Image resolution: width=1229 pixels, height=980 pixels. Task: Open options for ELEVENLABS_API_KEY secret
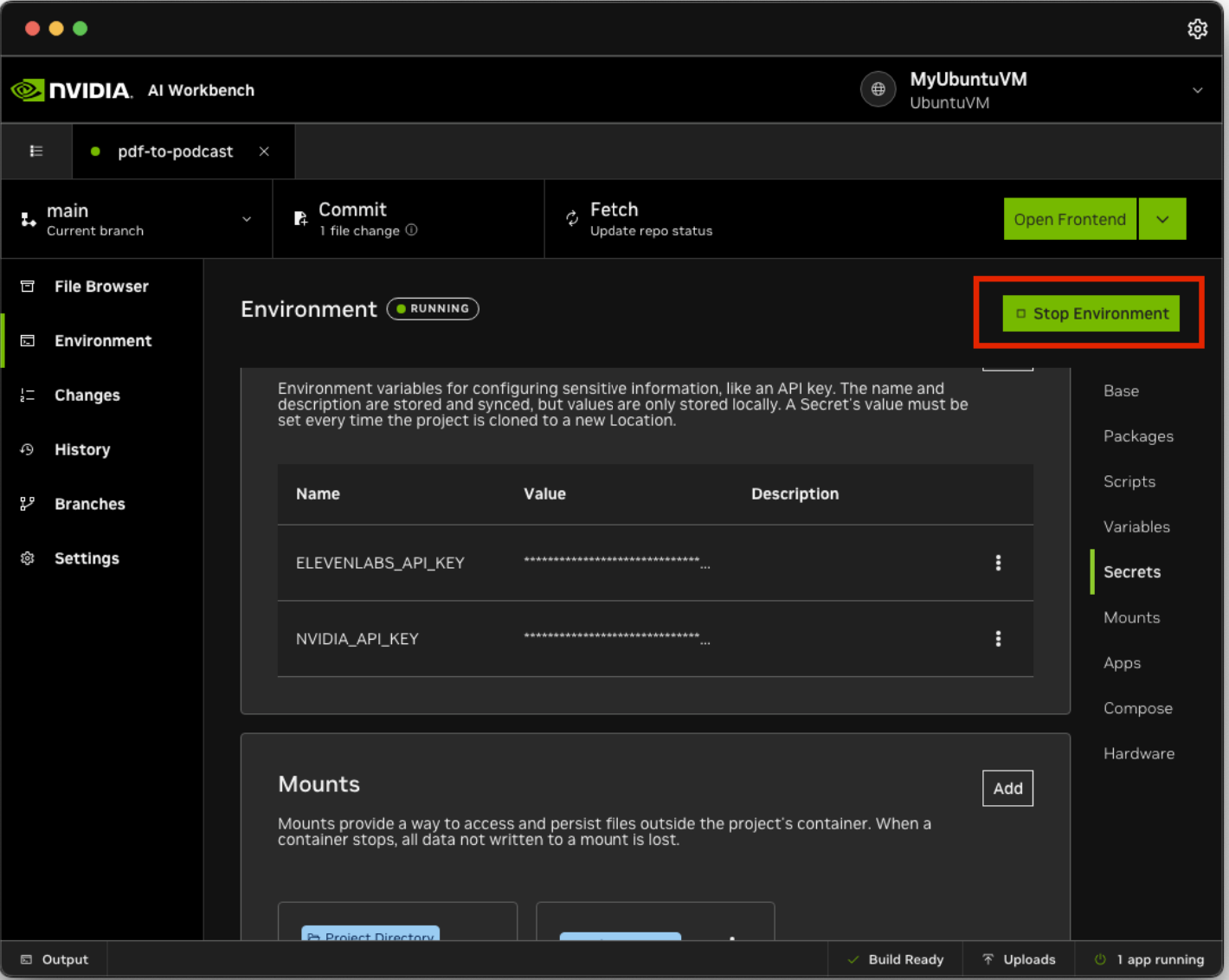click(x=998, y=563)
